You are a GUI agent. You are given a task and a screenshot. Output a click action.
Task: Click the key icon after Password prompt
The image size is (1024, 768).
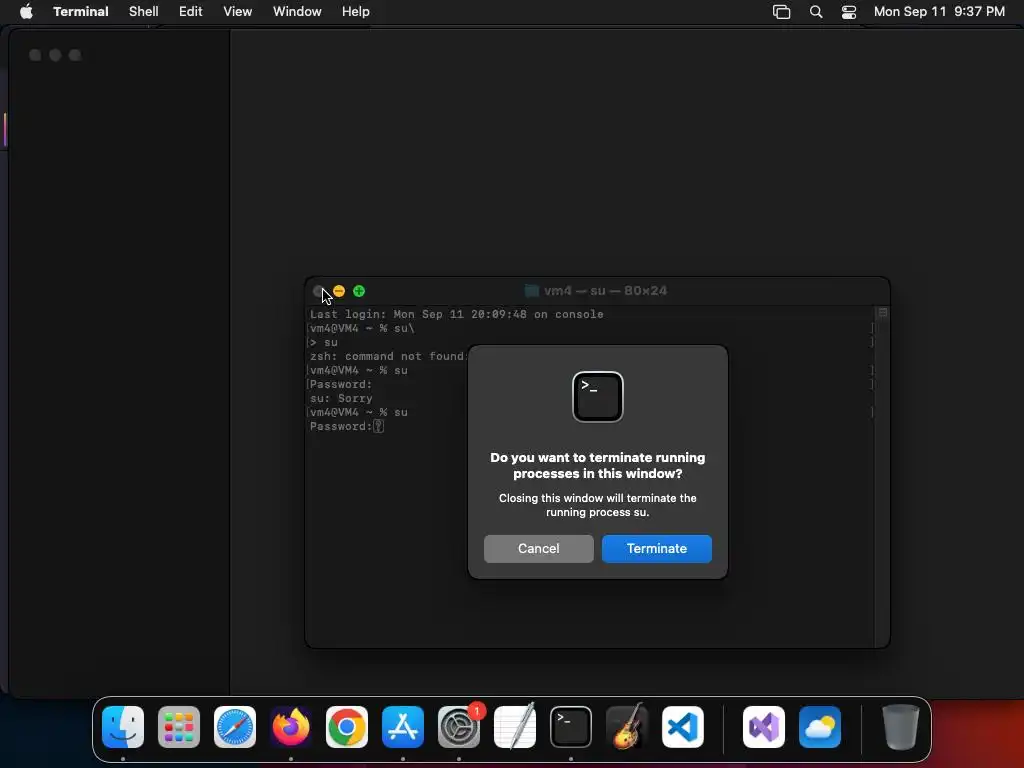pyautogui.click(x=378, y=426)
